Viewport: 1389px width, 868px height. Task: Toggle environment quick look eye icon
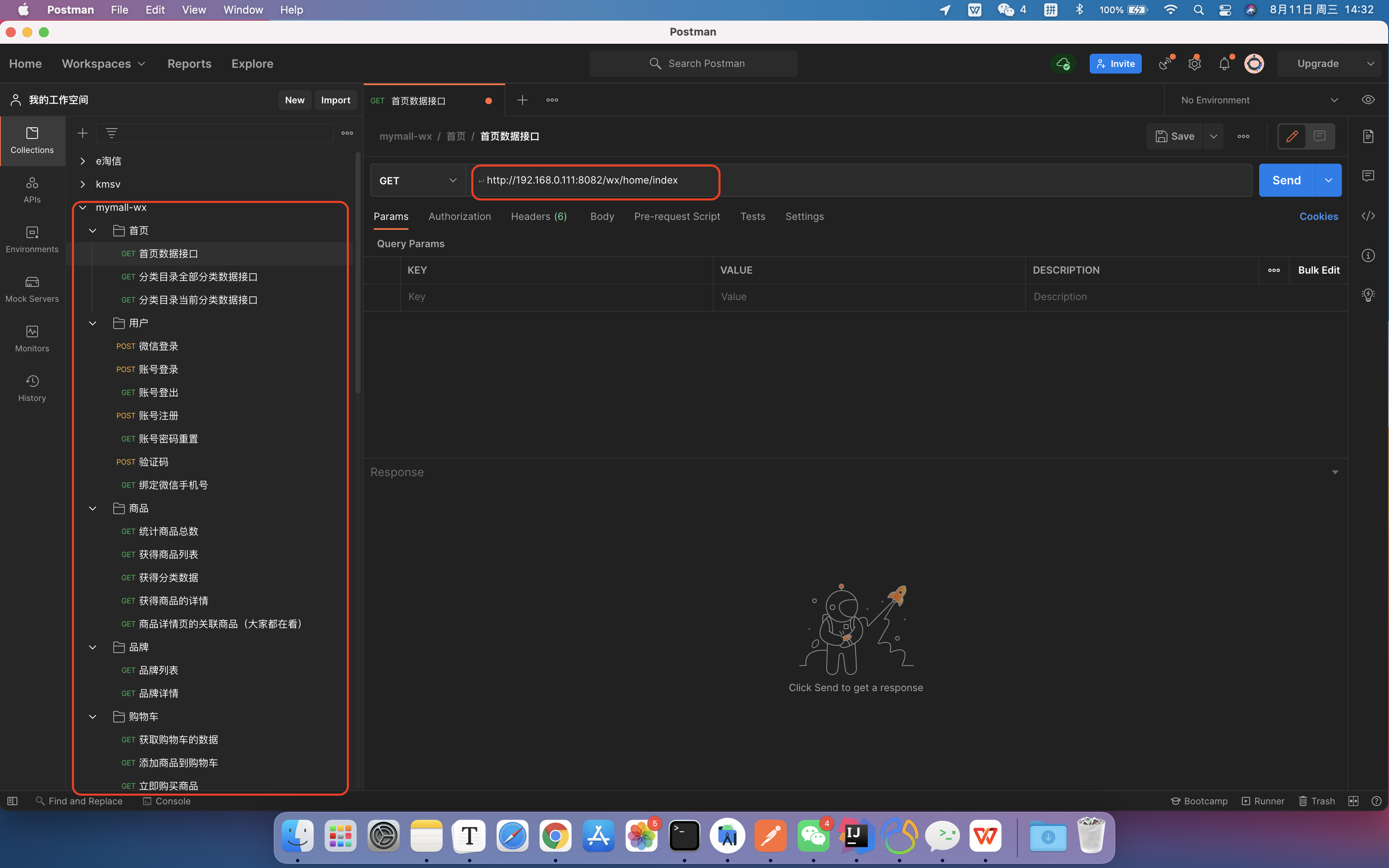pyautogui.click(x=1368, y=100)
